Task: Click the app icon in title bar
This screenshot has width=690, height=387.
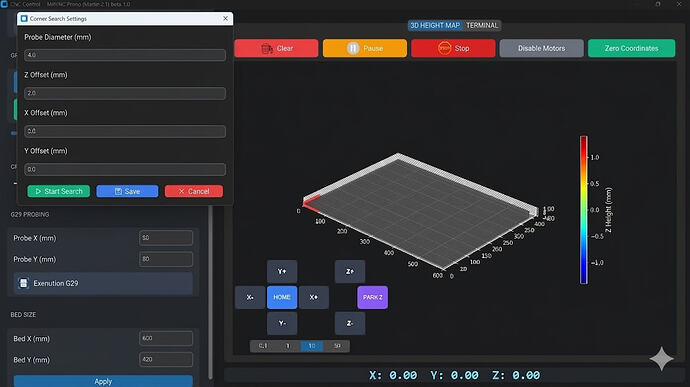Action: click(4, 4)
